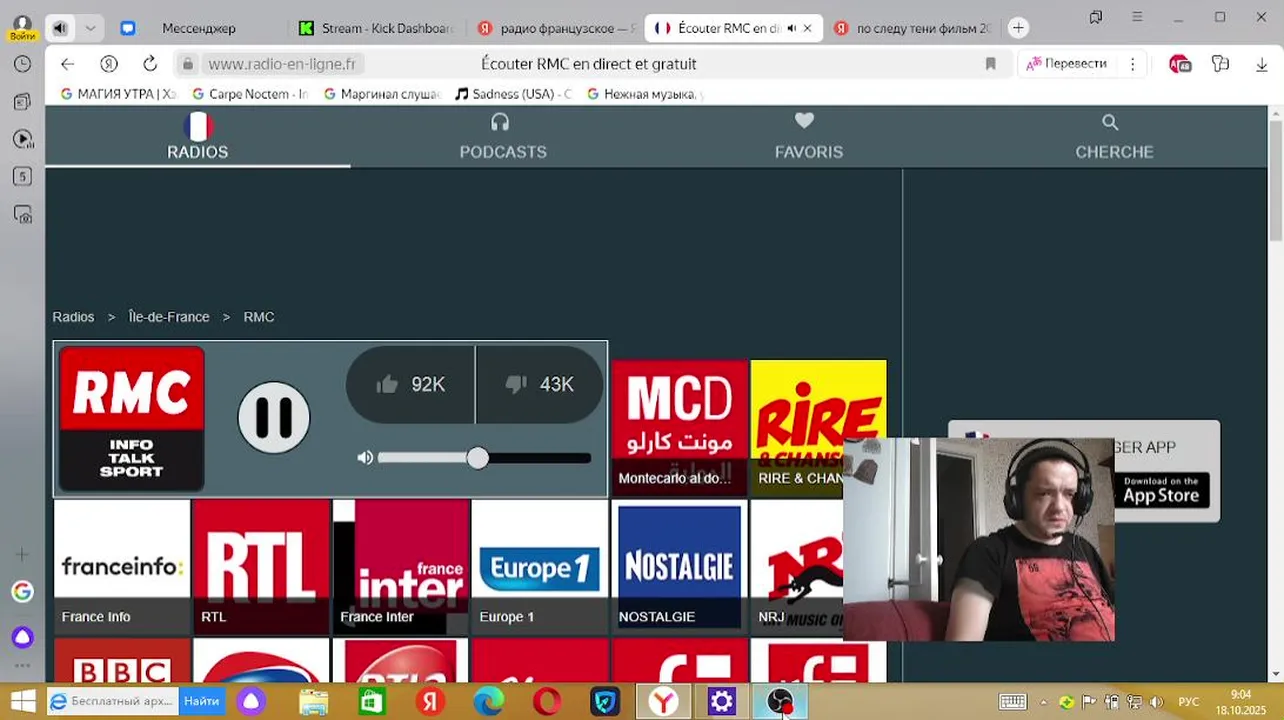Go back with the browser back arrow
The image size is (1284, 720).
(x=67, y=64)
